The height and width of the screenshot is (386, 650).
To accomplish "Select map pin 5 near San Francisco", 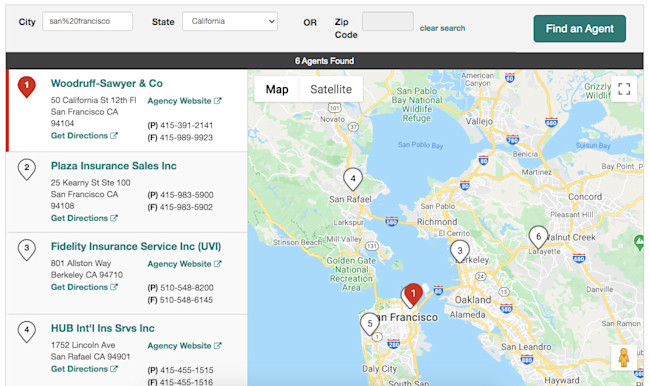I will (x=369, y=324).
